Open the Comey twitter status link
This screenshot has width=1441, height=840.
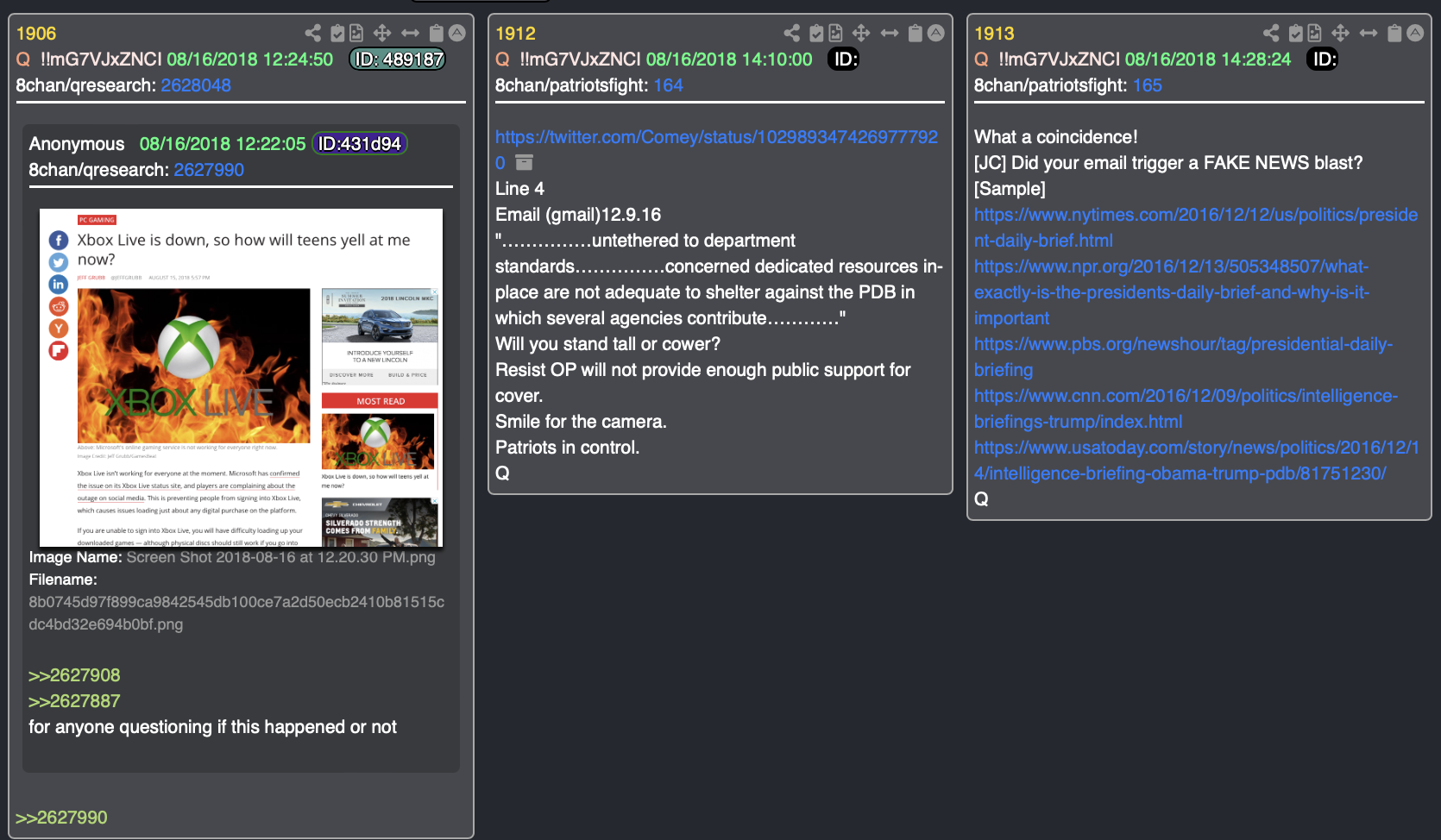[x=716, y=149]
